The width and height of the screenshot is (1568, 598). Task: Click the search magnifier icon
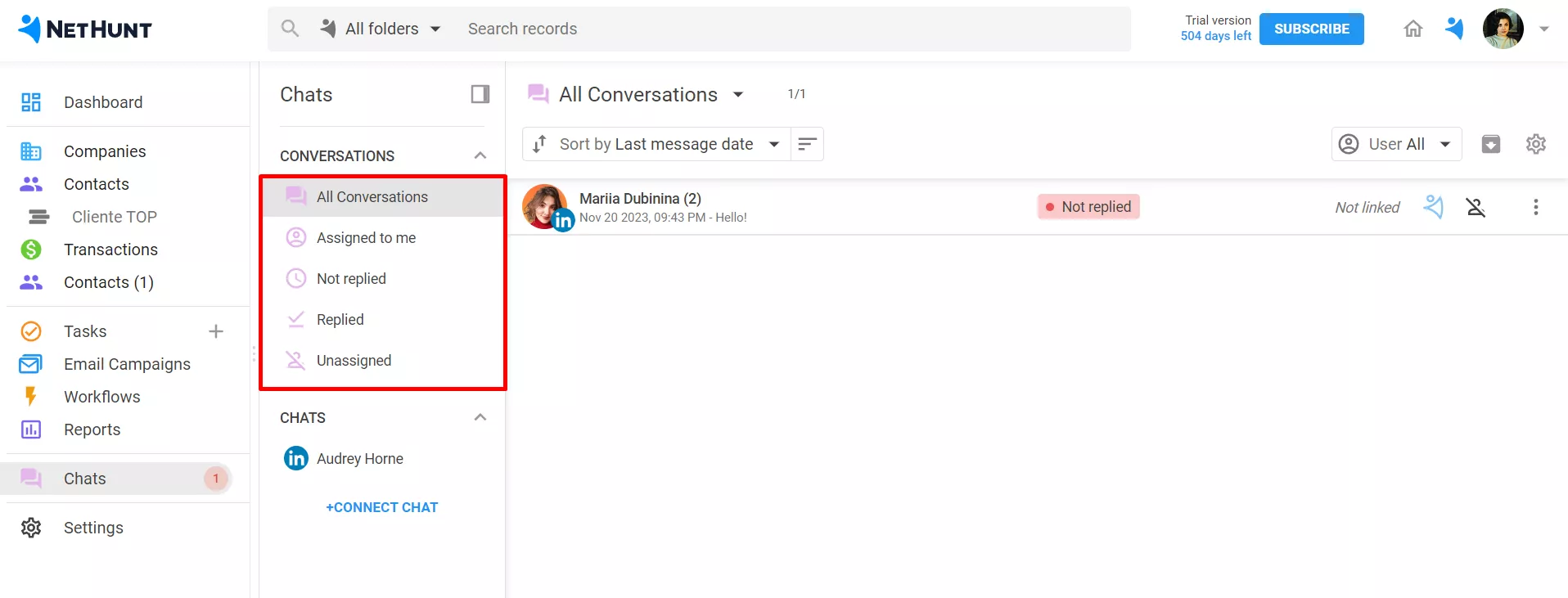[290, 29]
